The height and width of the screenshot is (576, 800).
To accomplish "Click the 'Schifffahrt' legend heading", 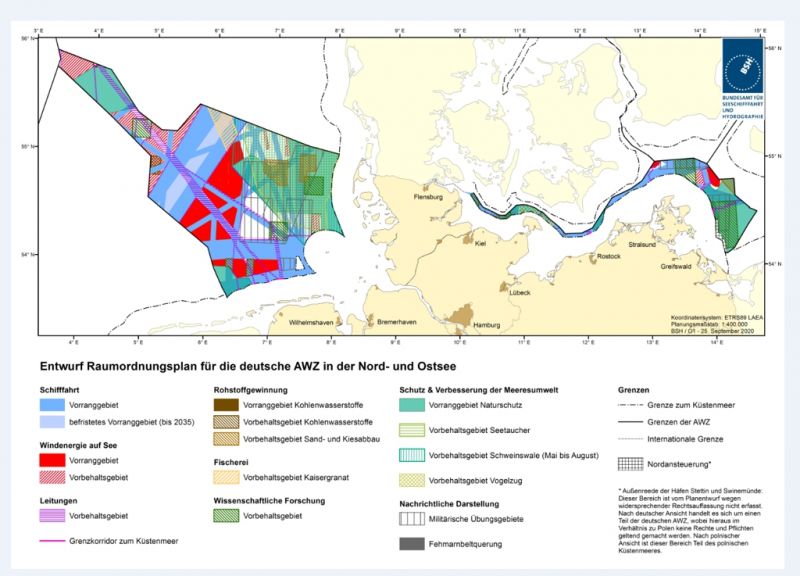I will point(60,390).
